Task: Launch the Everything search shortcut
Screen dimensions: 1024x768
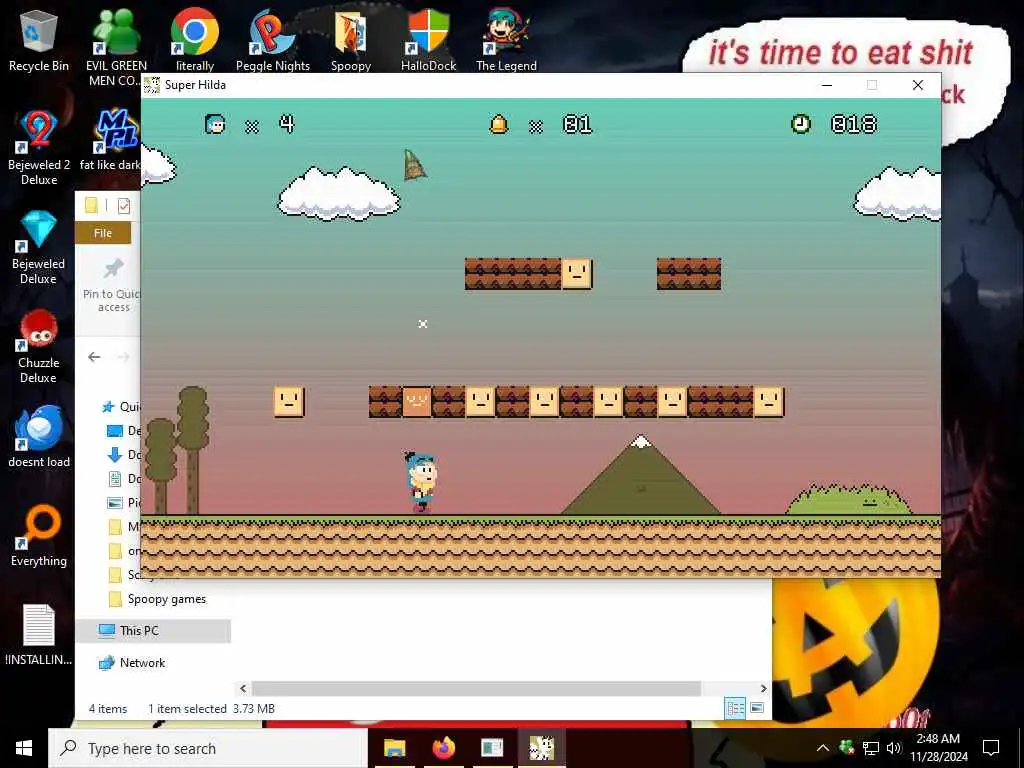Action: tap(39, 536)
